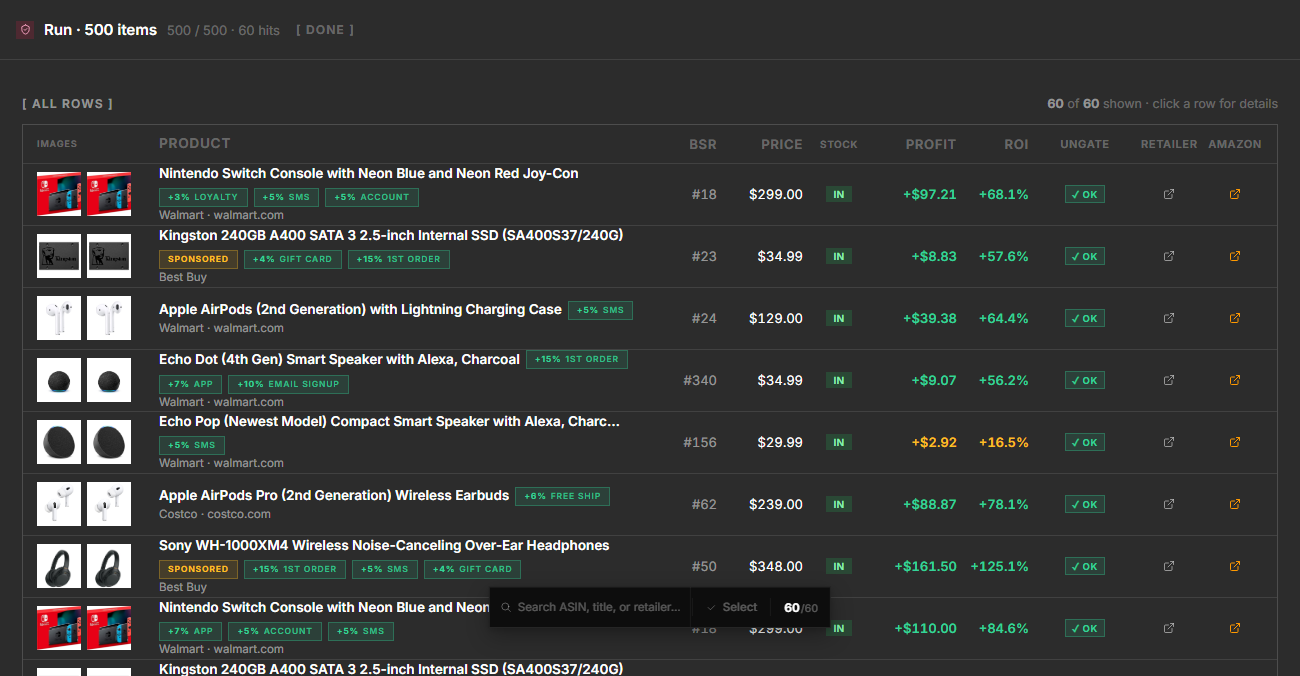Viewport: 1300px width, 676px height.
Task: Click the IN stock badge on AirPods Pro row
Action: (839, 504)
